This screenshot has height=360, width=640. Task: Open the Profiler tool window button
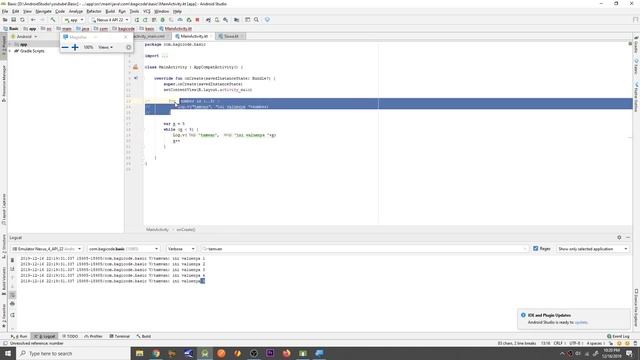click(93, 336)
